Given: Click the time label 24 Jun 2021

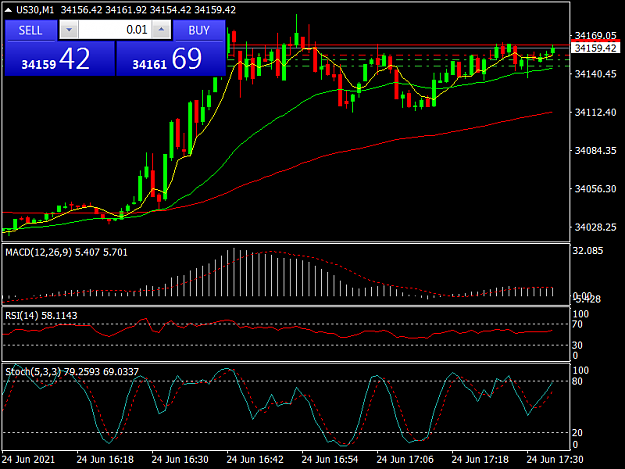Looking at the screenshot, I should pyautogui.click(x=28, y=459).
